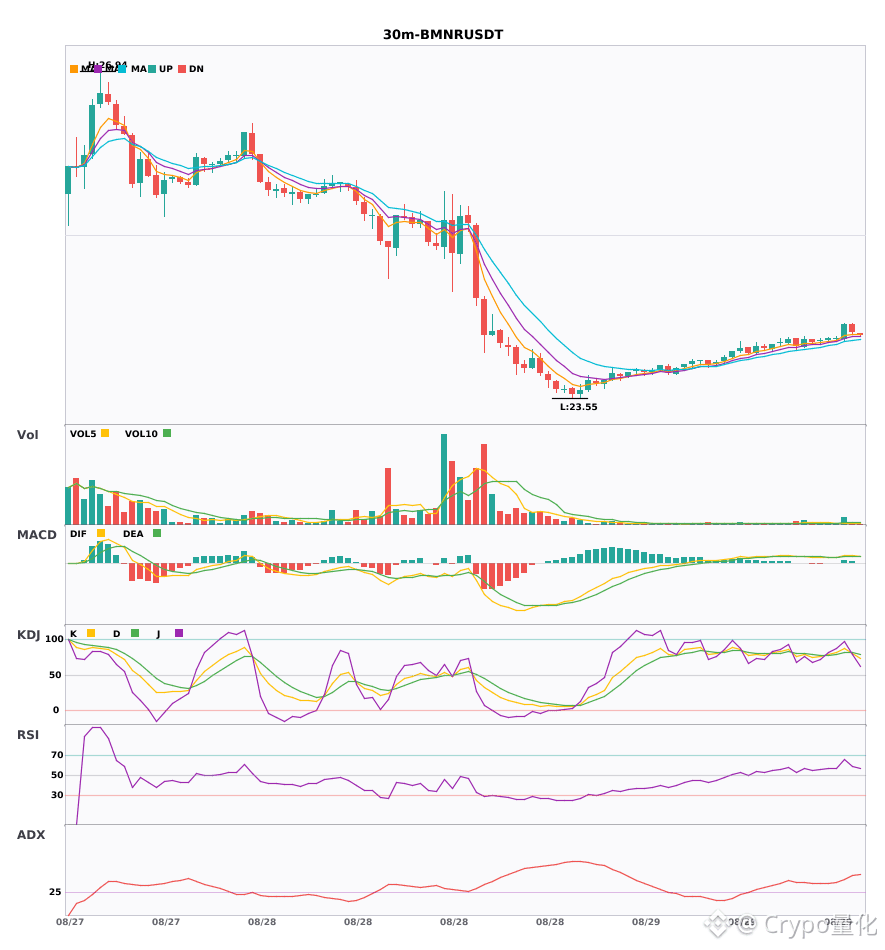Click the DN legend text
The image size is (885, 950).
click(x=196, y=69)
